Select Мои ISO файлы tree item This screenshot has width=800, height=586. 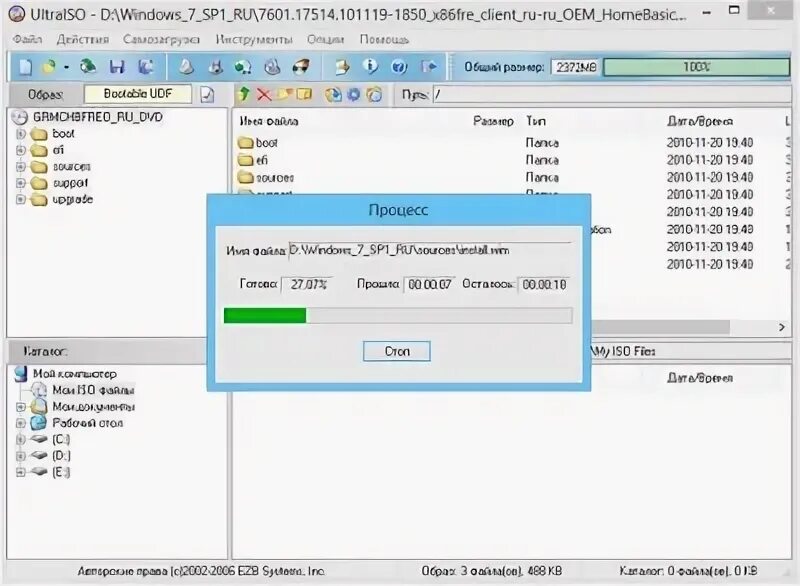pos(93,390)
